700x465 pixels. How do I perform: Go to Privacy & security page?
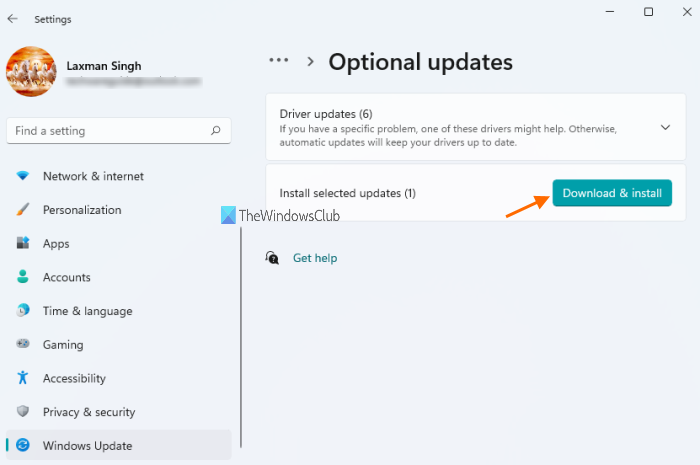tap(88, 412)
